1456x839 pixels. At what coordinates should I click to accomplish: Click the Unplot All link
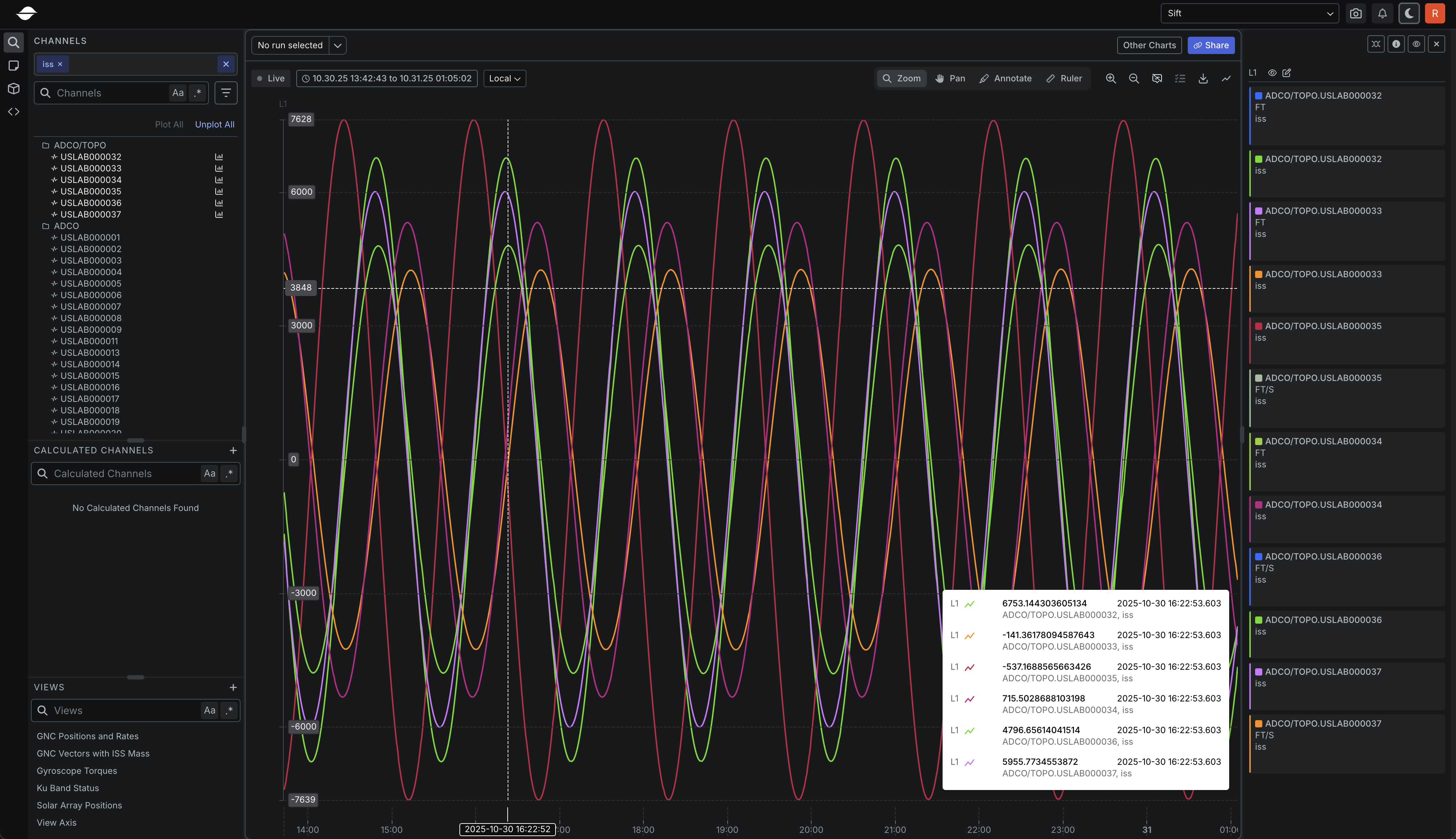tap(214, 125)
